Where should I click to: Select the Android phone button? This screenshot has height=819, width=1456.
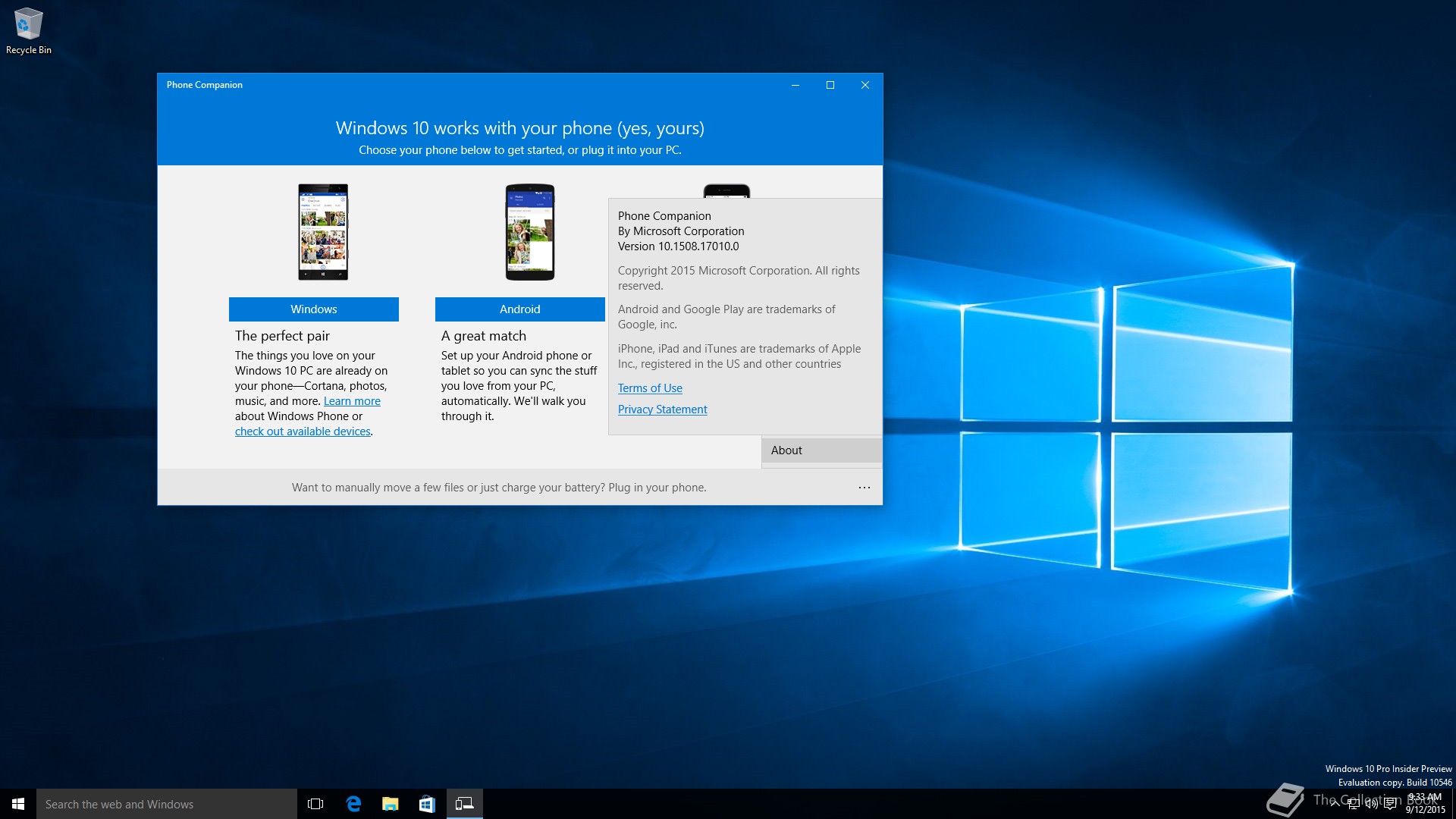pyautogui.click(x=520, y=309)
